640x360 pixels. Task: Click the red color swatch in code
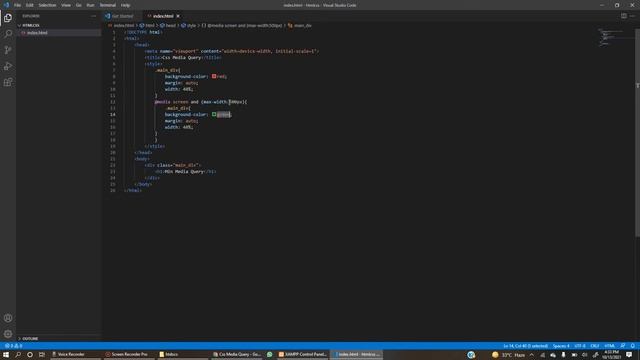[214, 76]
